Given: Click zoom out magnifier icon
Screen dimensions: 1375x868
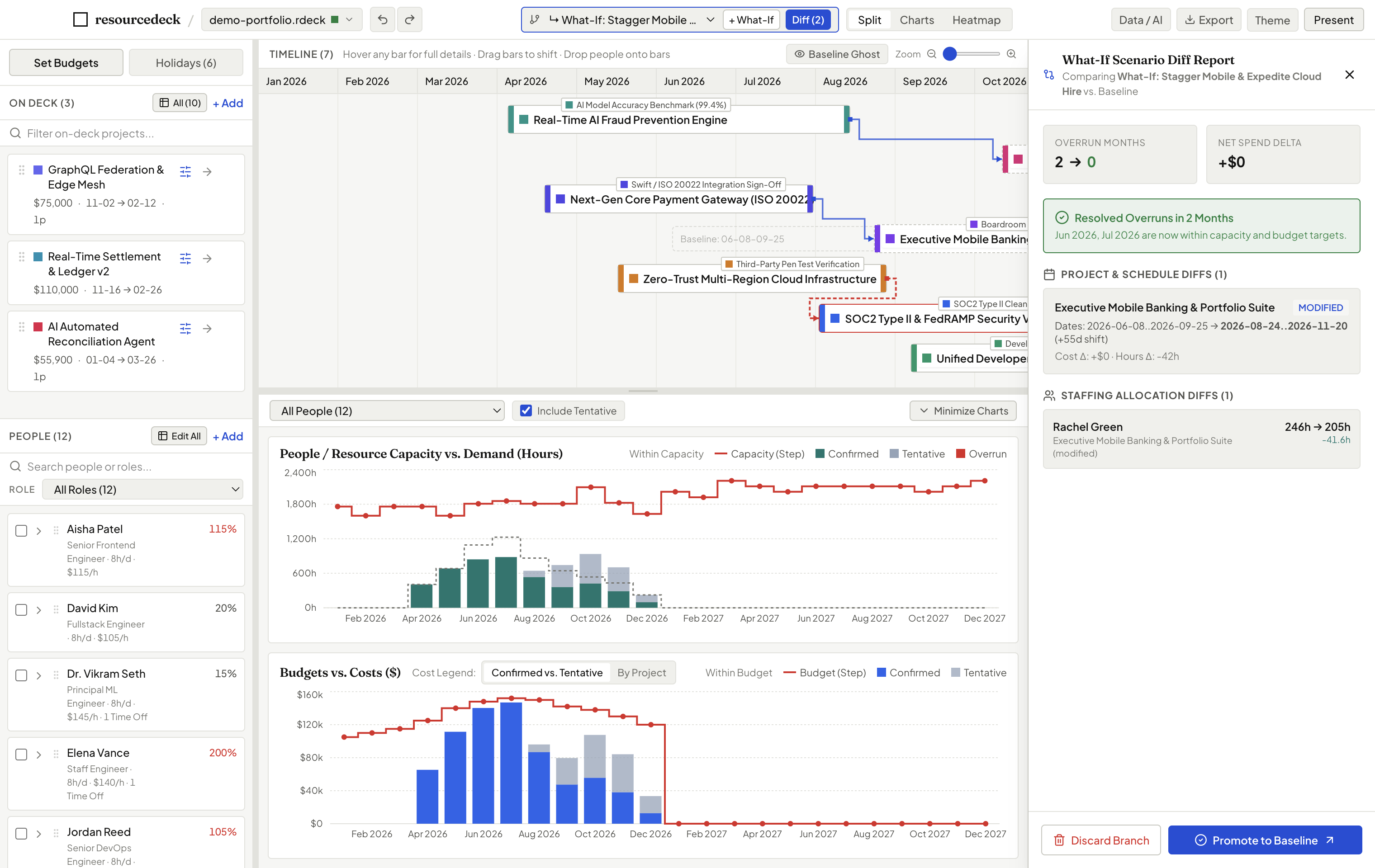Looking at the screenshot, I should 931,54.
